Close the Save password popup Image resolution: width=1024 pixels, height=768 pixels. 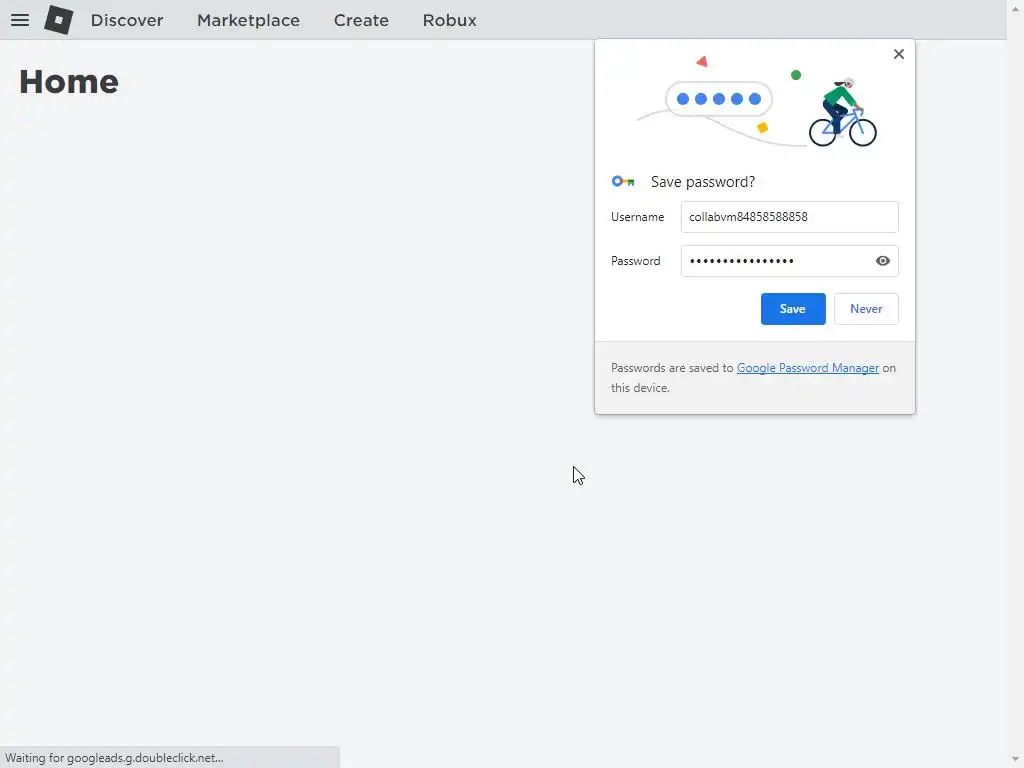tap(899, 54)
